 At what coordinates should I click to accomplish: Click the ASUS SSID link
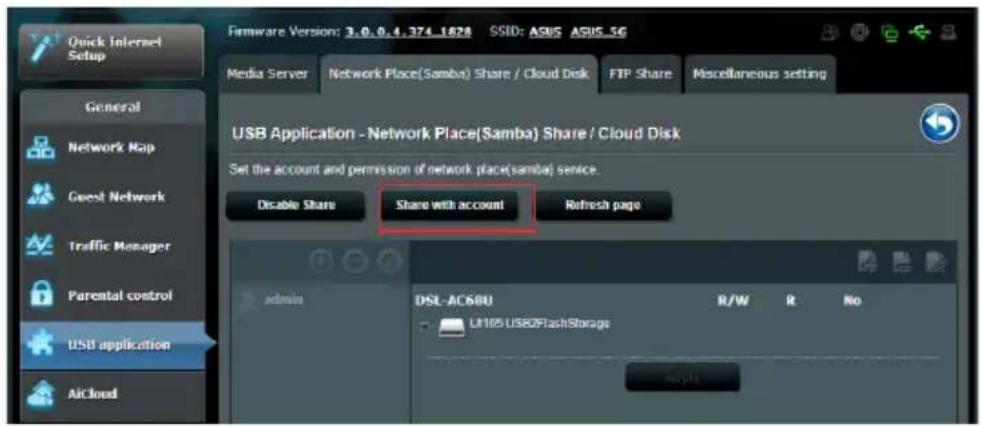(547, 32)
